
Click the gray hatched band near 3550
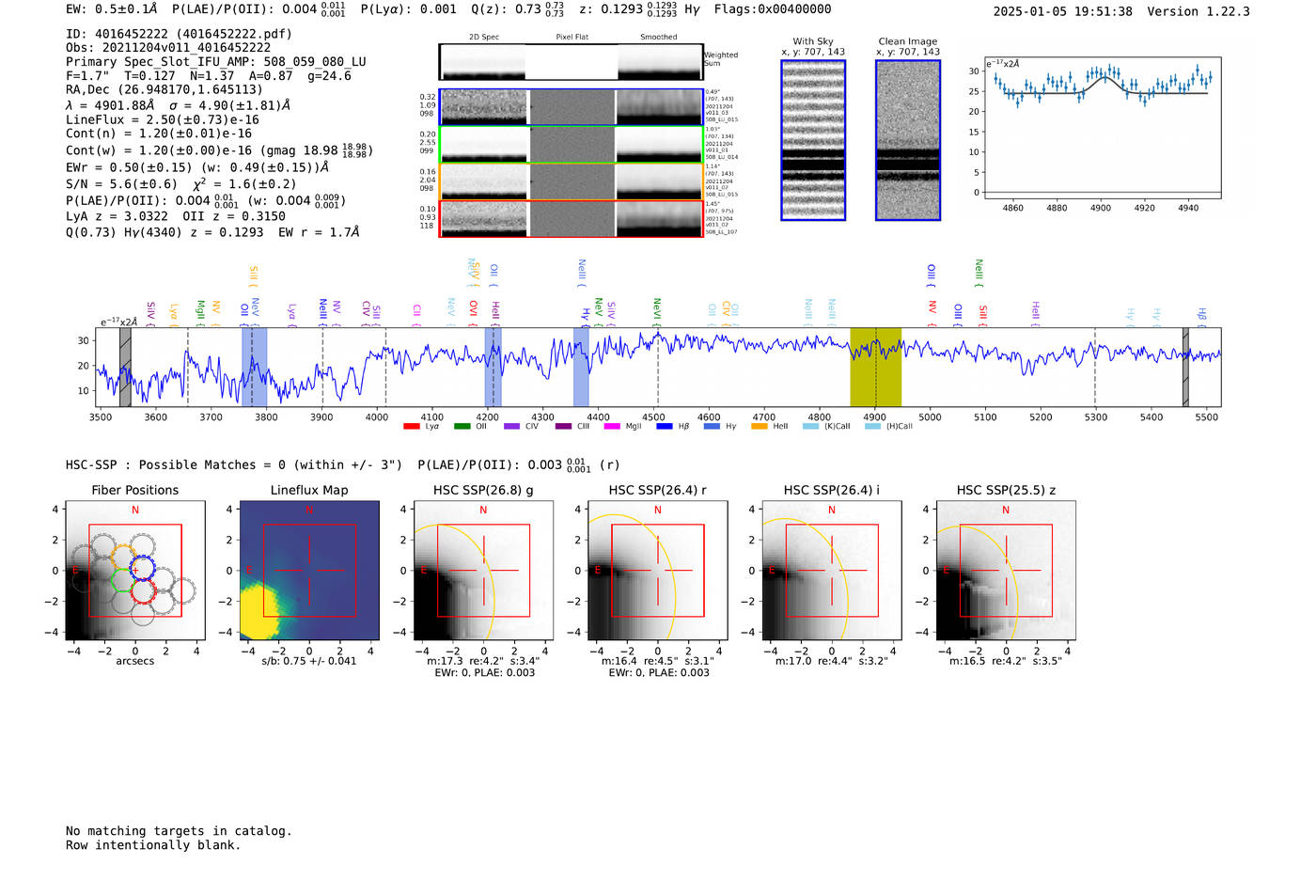coord(125,368)
